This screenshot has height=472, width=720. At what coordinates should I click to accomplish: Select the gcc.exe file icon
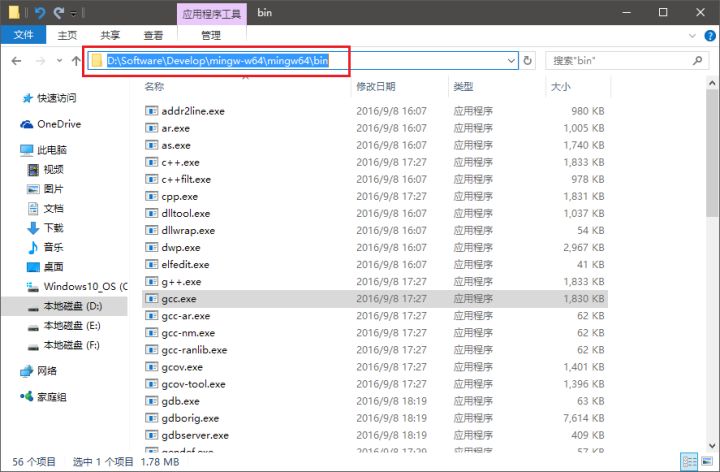pyautogui.click(x=152, y=298)
